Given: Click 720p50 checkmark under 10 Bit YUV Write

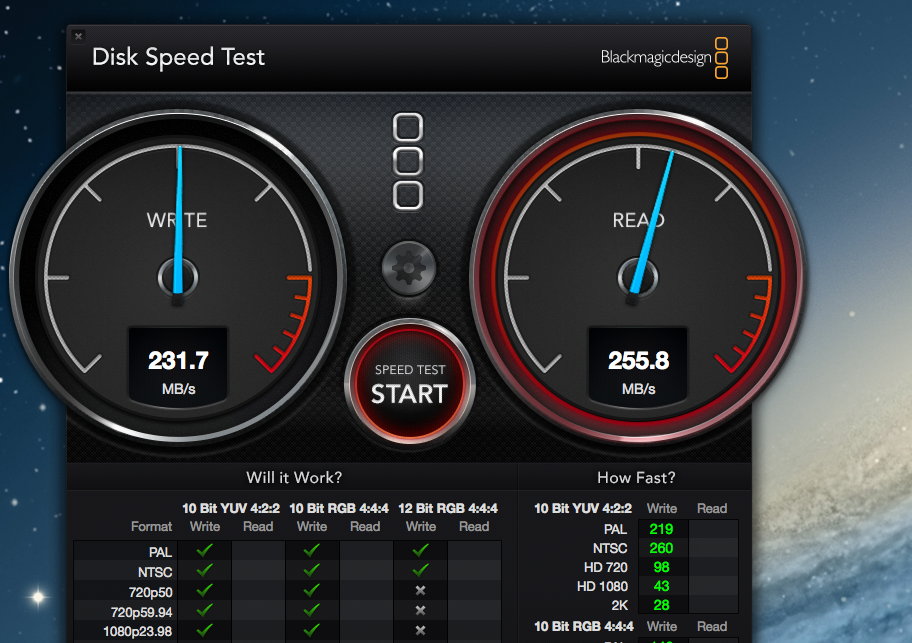Looking at the screenshot, I should pos(205,590).
